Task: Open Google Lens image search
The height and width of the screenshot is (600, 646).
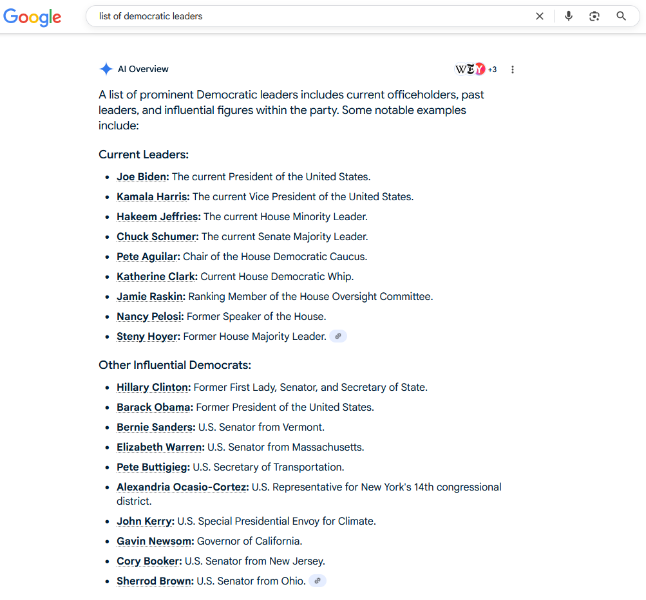Action: pos(594,16)
